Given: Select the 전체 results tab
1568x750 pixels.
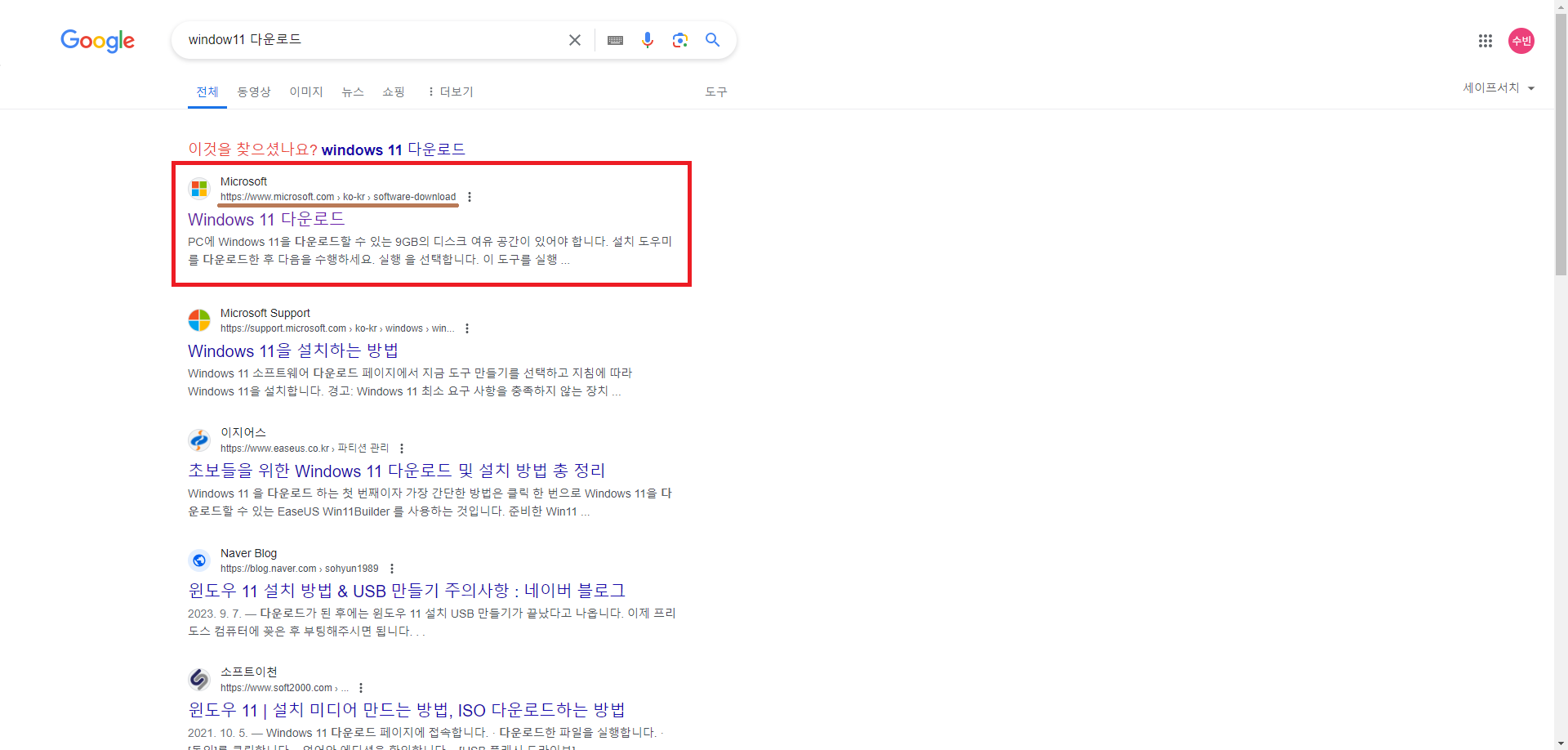Looking at the screenshot, I should tap(207, 92).
